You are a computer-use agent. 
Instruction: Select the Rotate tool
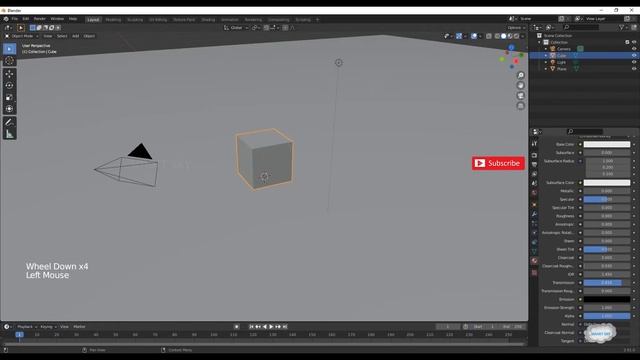pyautogui.click(x=9, y=85)
